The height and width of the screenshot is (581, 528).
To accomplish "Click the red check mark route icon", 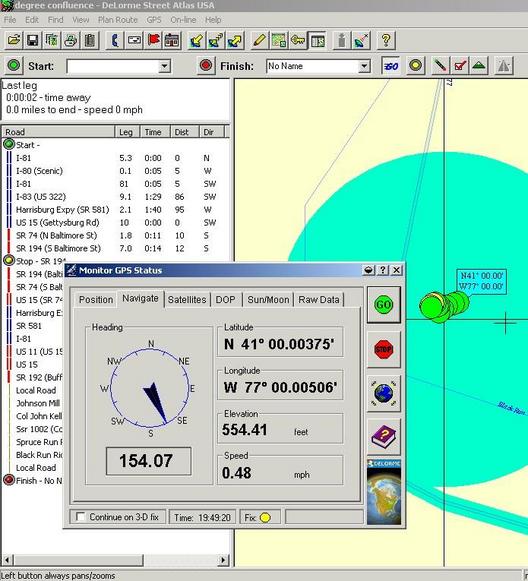I will [x=460, y=66].
